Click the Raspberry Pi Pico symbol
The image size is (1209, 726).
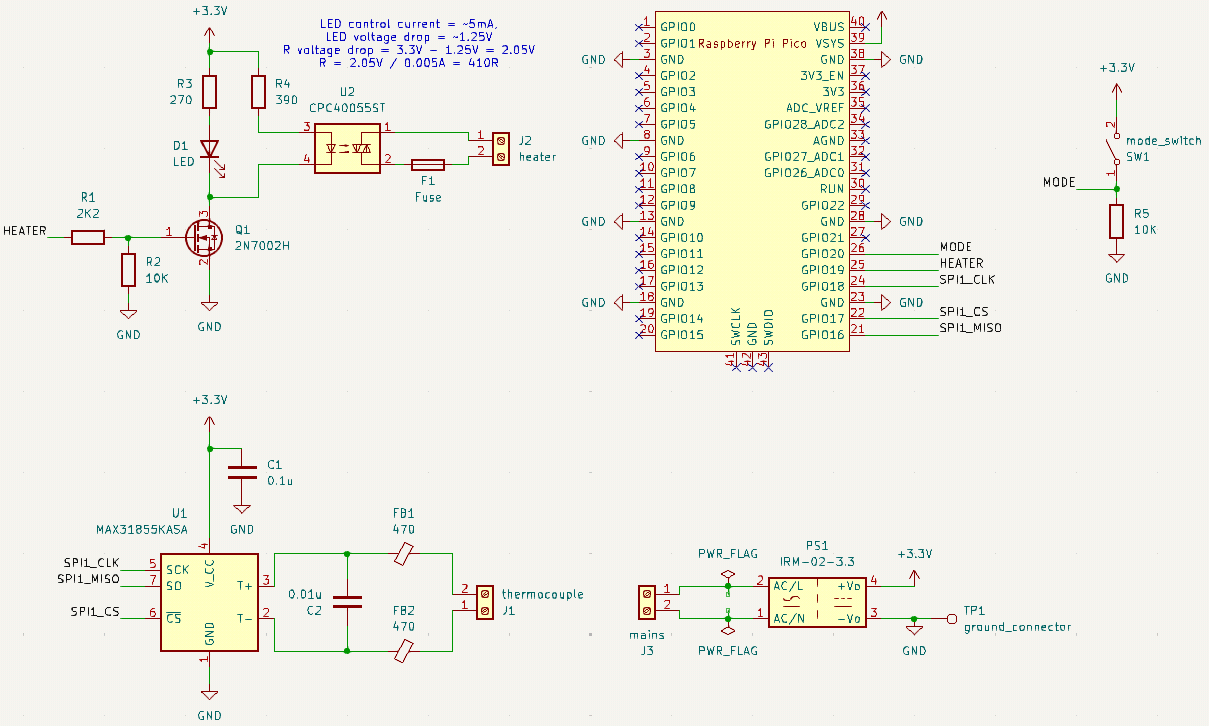[x=752, y=180]
